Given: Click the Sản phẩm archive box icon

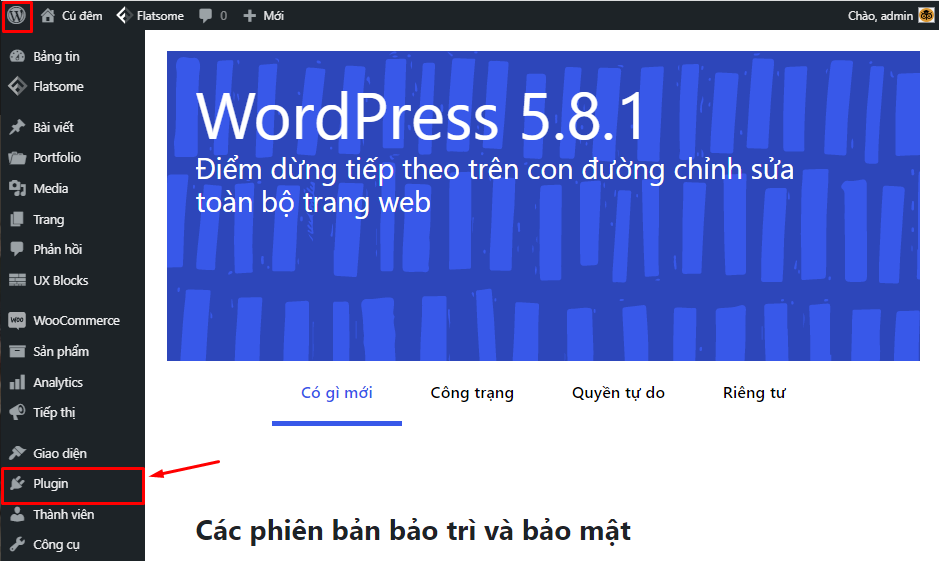Looking at the screenshot, I should tap(17, 351).
